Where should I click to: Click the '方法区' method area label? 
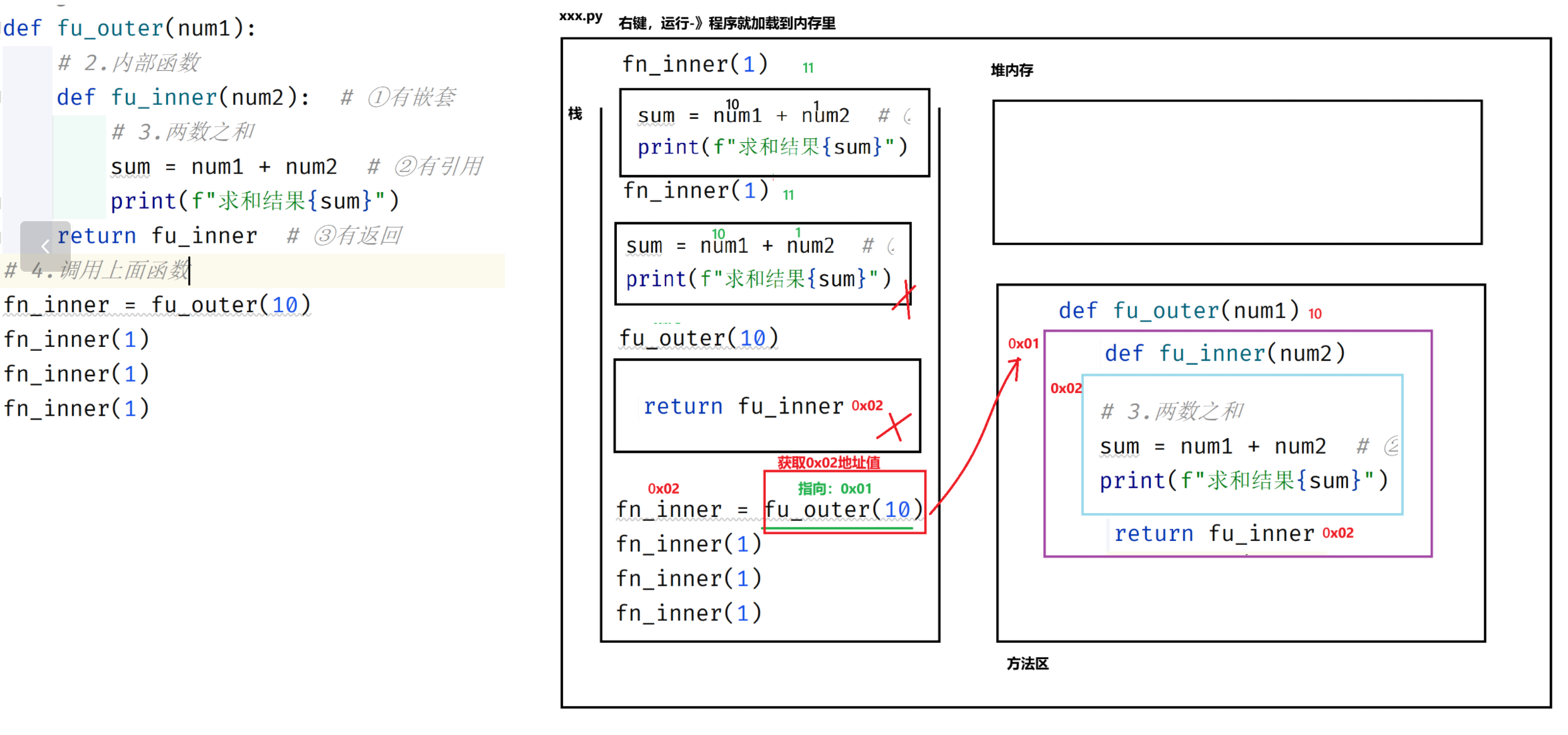coord(1027,664)
